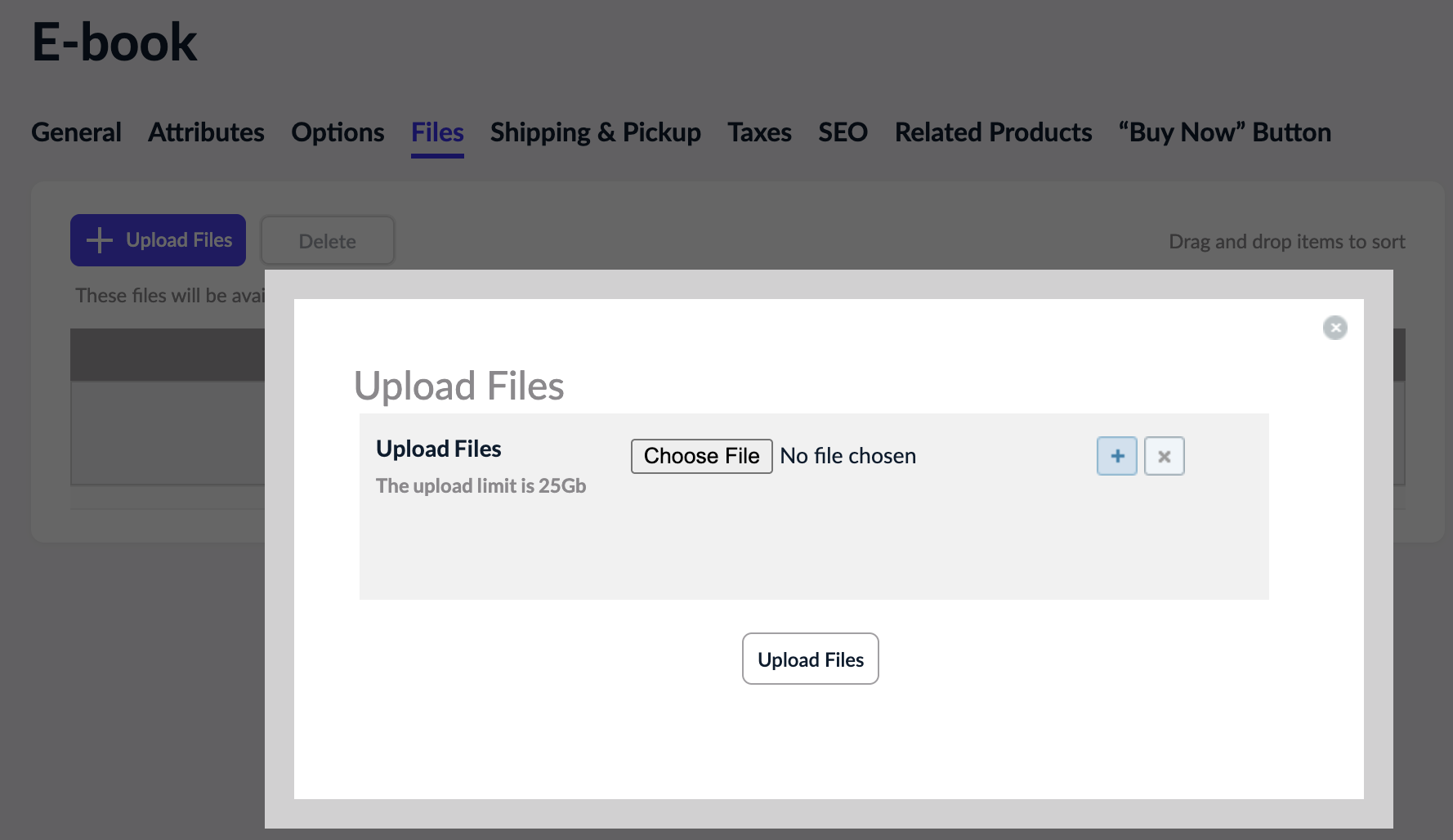The image size is (1453, 840).
Task: Click the E-book page title
Action: 114,42
